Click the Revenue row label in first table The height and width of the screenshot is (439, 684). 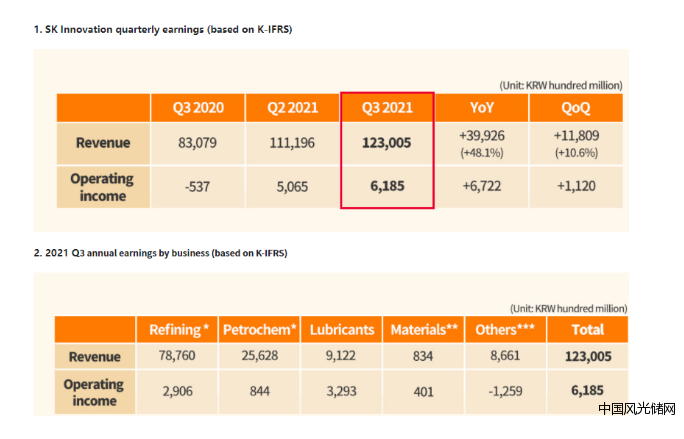pos(103,143)
